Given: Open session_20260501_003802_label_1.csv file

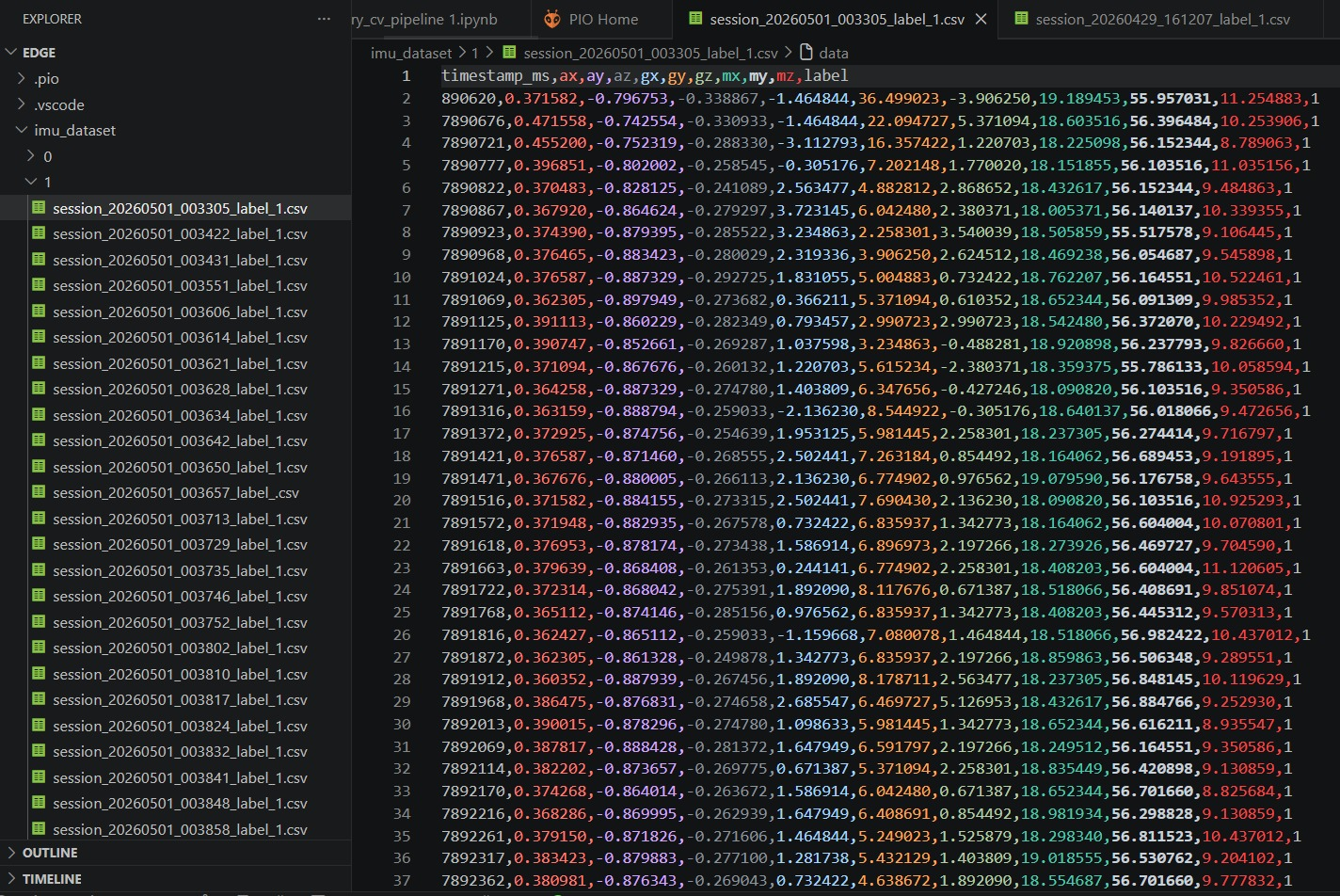Looking at the screenshot, I should coord(175,648).
